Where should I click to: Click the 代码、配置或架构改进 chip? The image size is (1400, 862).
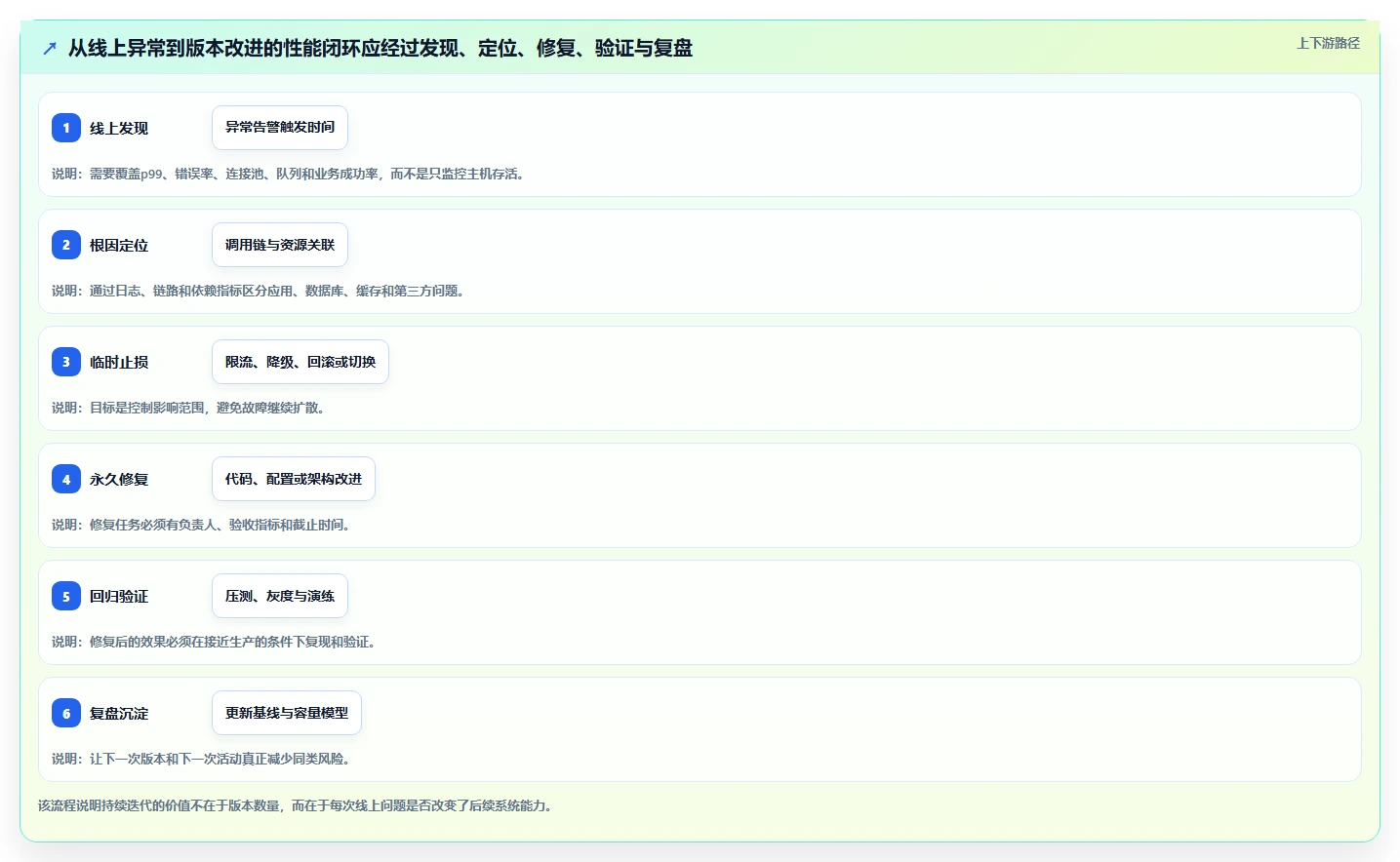[x=294, y=479]
